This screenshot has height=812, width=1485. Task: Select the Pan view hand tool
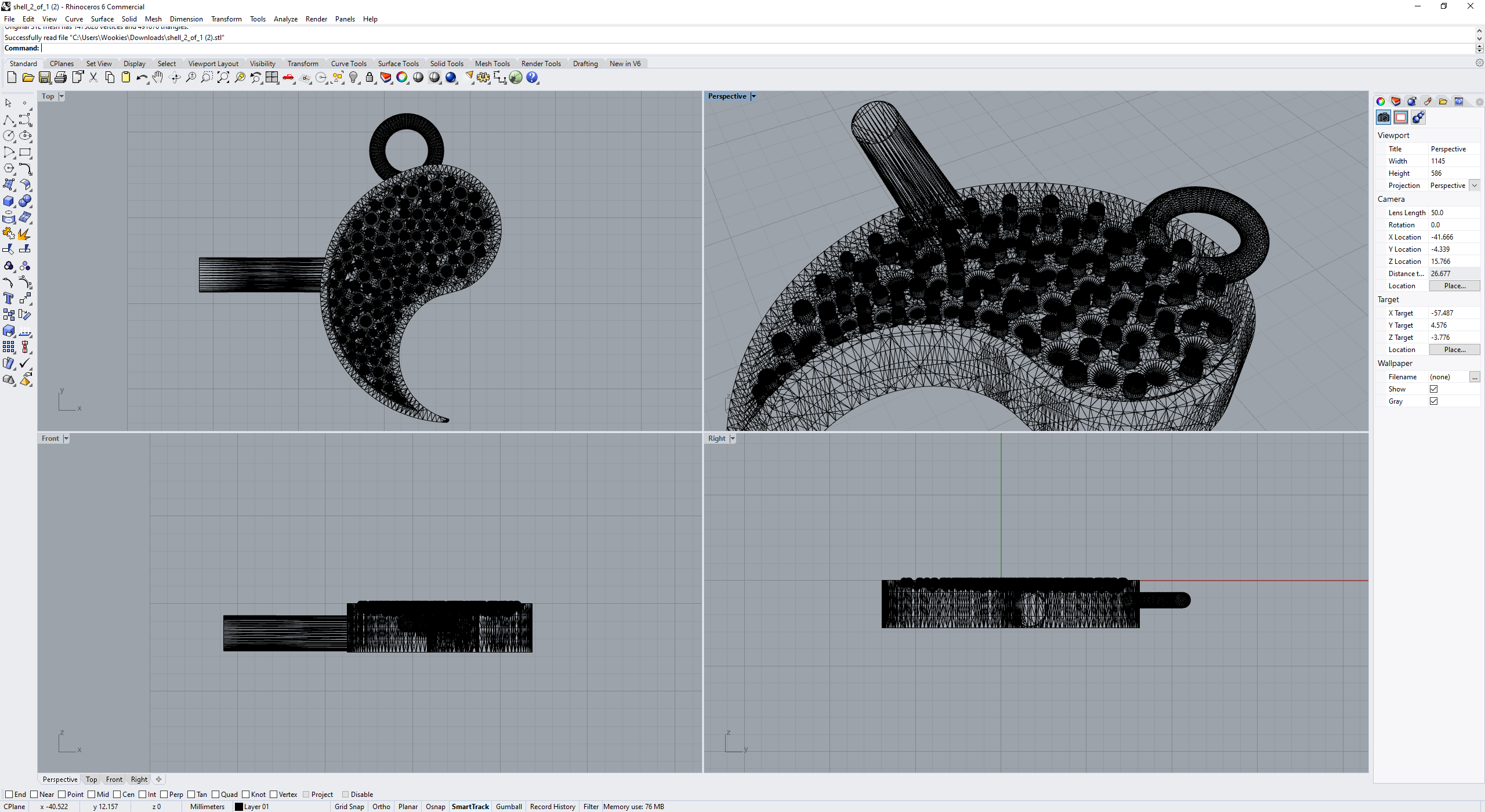tap(158, 78)
